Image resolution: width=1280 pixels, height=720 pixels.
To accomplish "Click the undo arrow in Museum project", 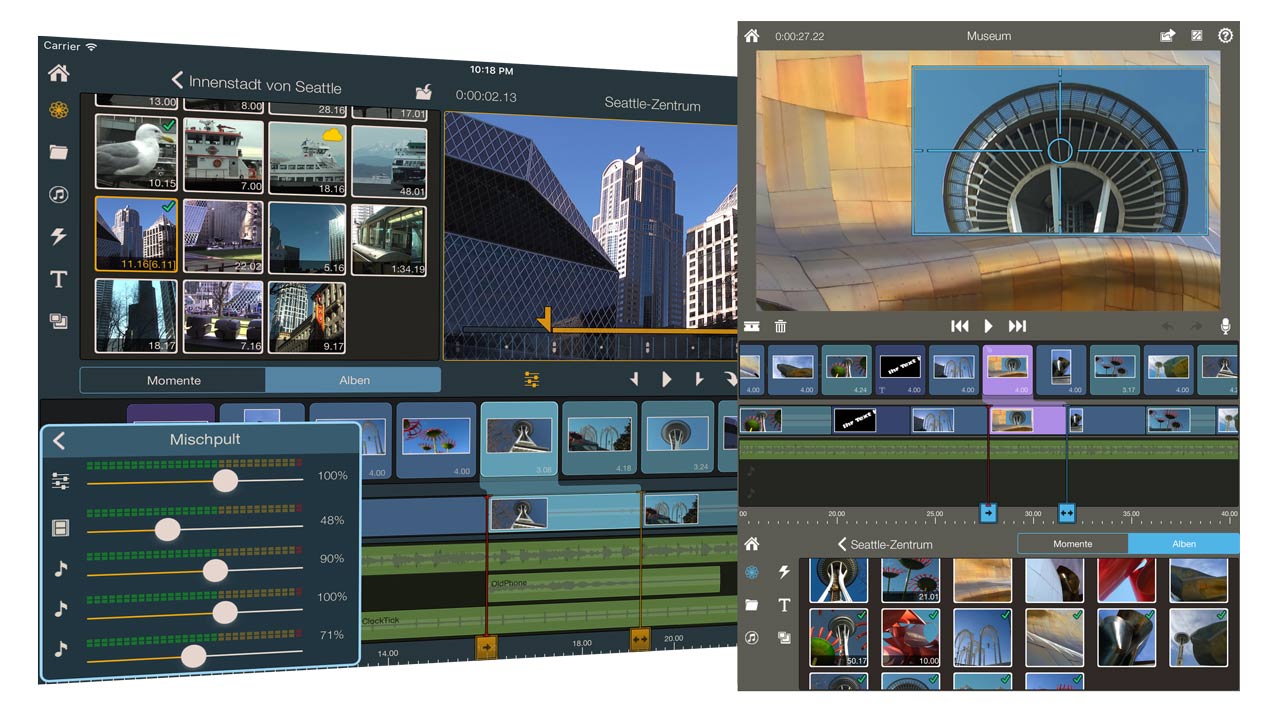I will (x=1166, y=326).
